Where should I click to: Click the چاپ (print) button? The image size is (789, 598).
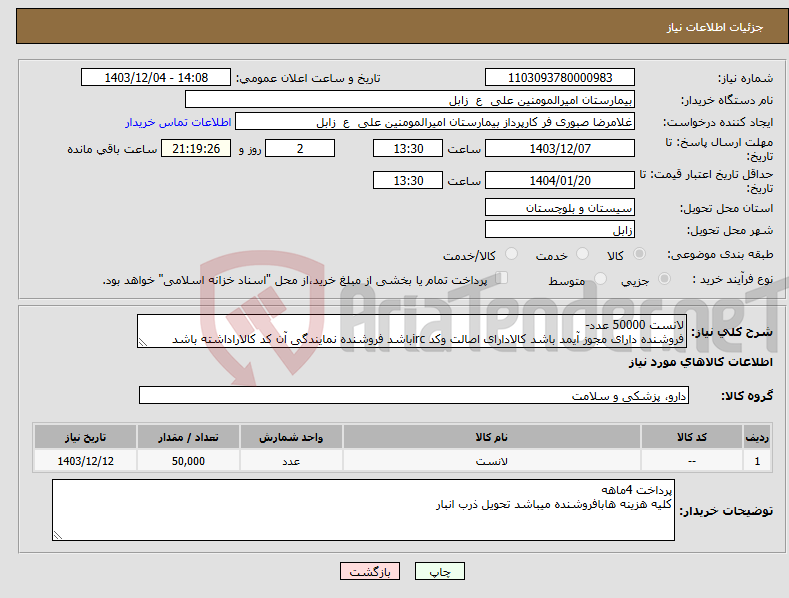[x=439, y=571]
